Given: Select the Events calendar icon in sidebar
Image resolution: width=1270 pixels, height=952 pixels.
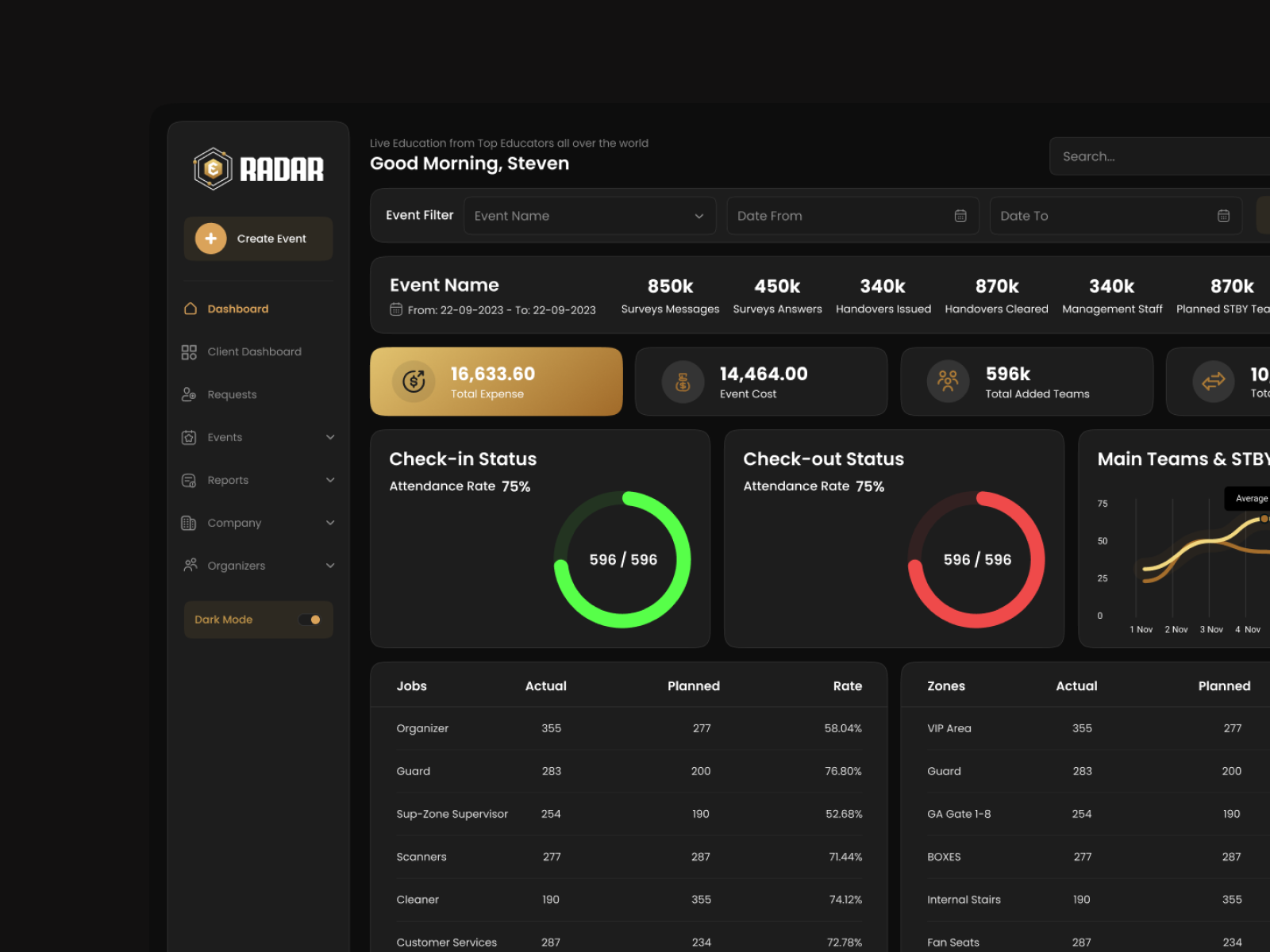Looking at the screenshot, I should tap(190, 437).
